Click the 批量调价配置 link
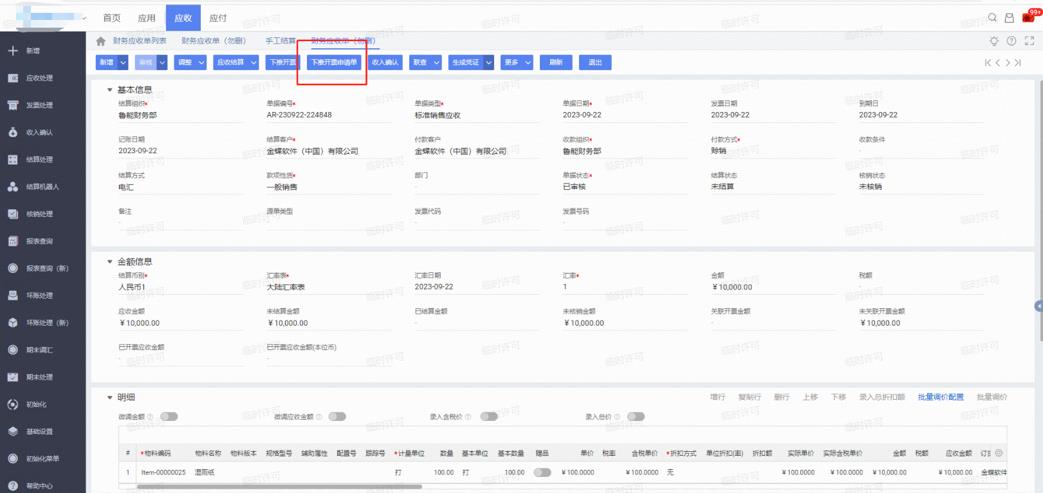This screenshot has height=493, width=1043. coord(941,397)
